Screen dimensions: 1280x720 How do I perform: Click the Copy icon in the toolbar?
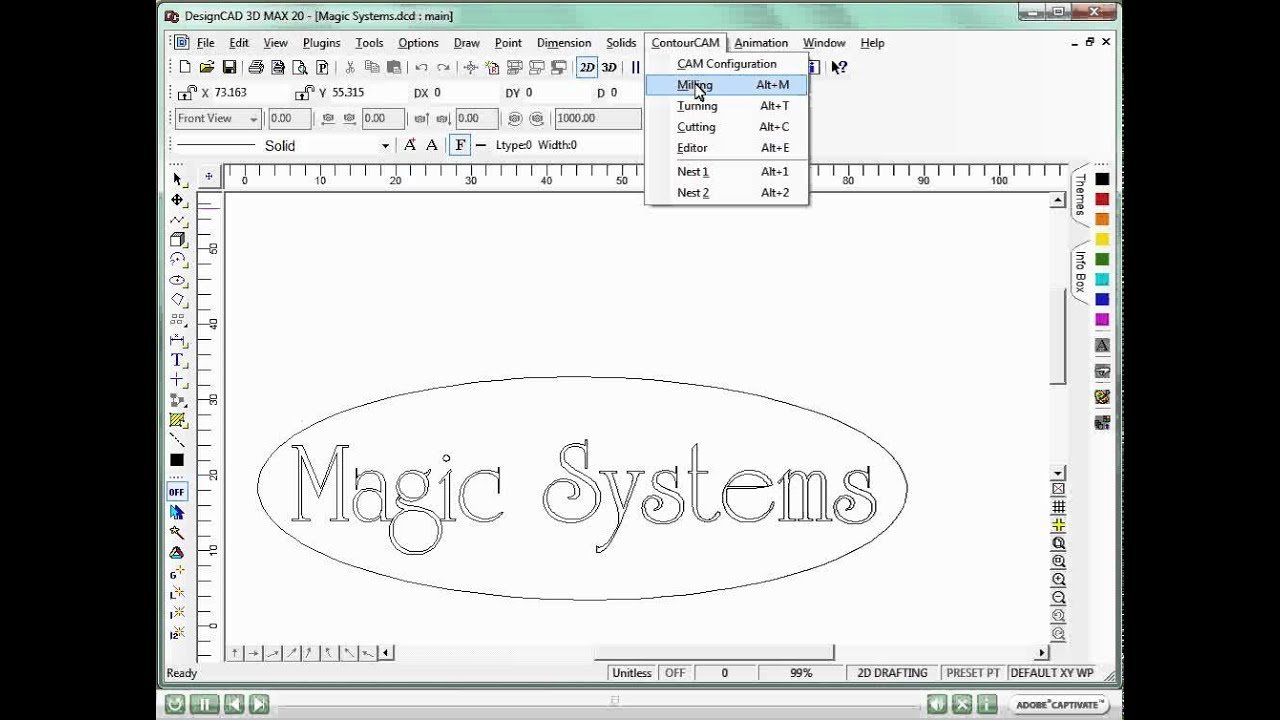click(372, 67)
